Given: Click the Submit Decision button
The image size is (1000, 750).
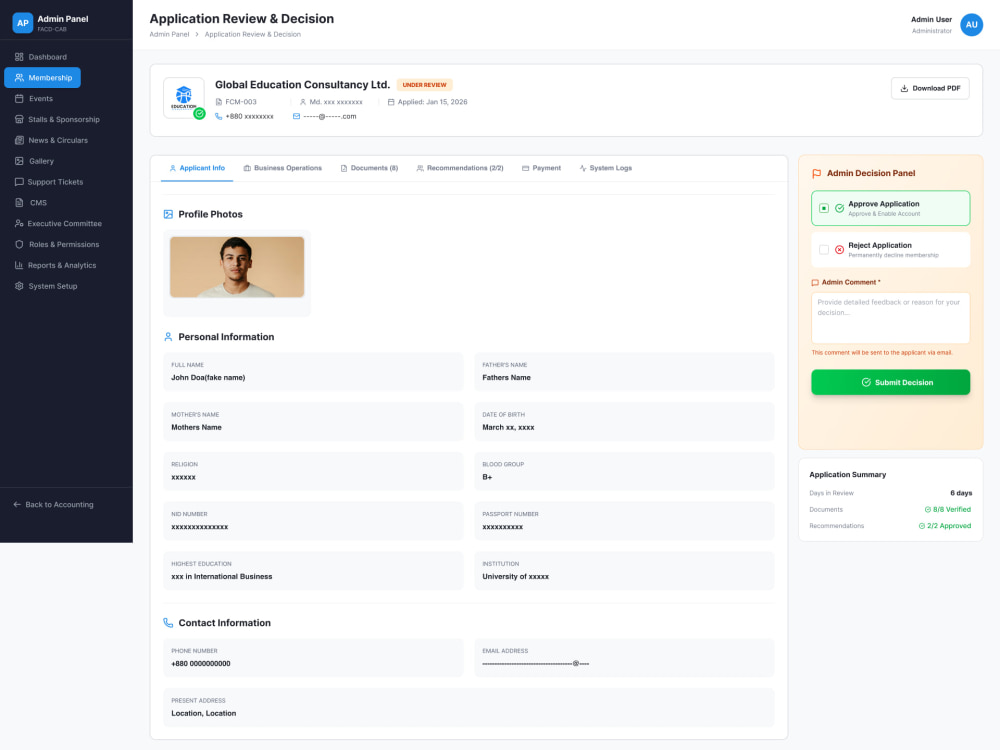Looking at the screenshot, I should (x=890, y=383).
